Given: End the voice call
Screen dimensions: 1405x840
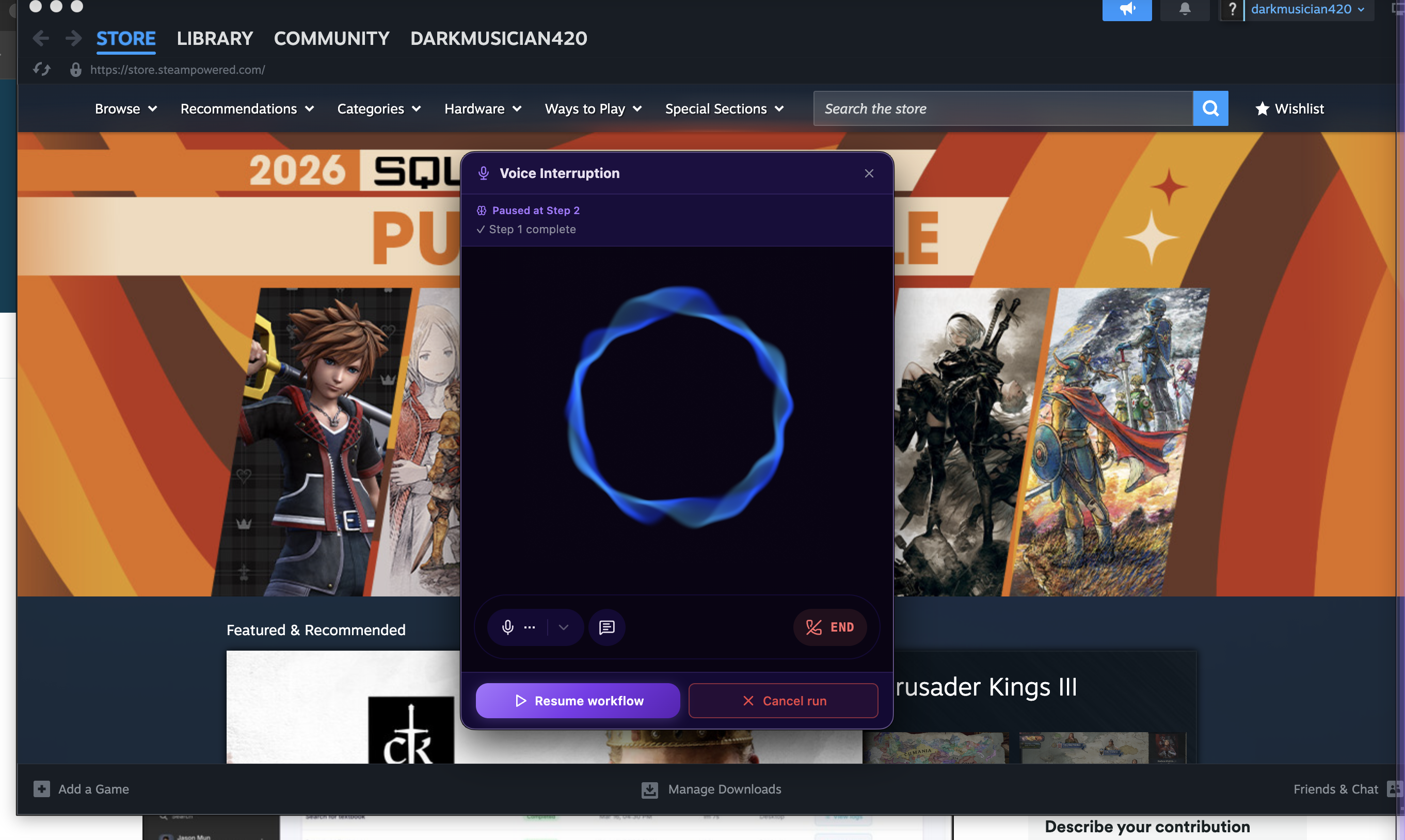Looking at the screenshot, I should point(830,627).
